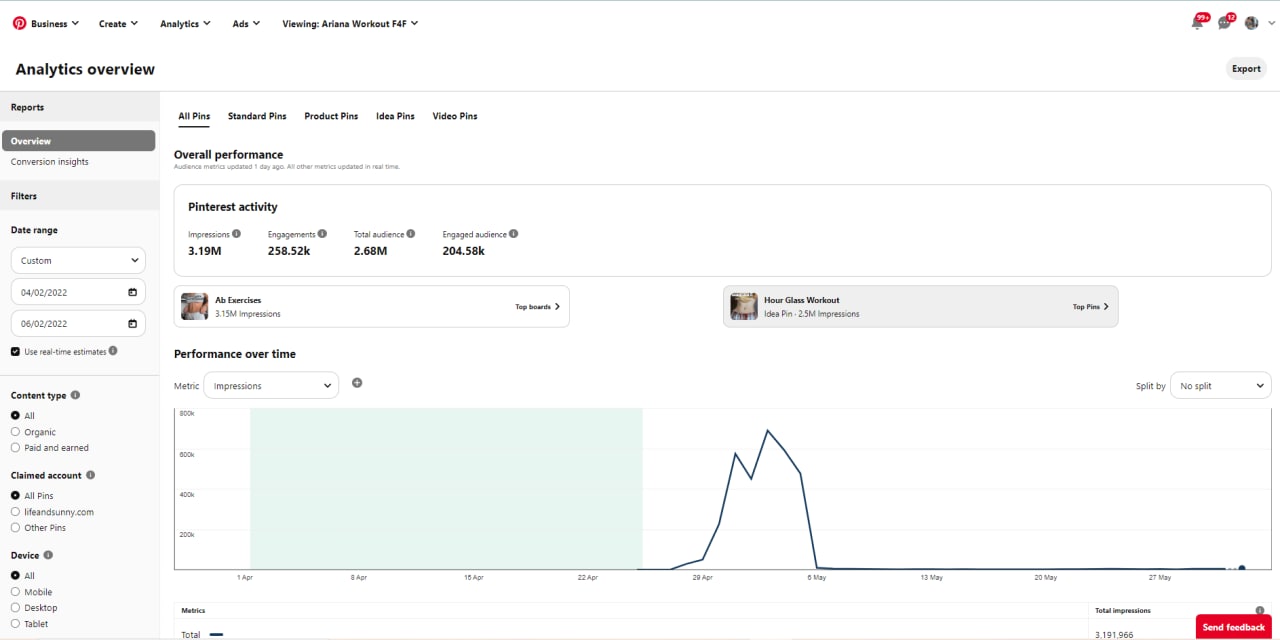Switch to the Video Pins tab
This screenshot has height=640, width=1280.
point(455,116)
